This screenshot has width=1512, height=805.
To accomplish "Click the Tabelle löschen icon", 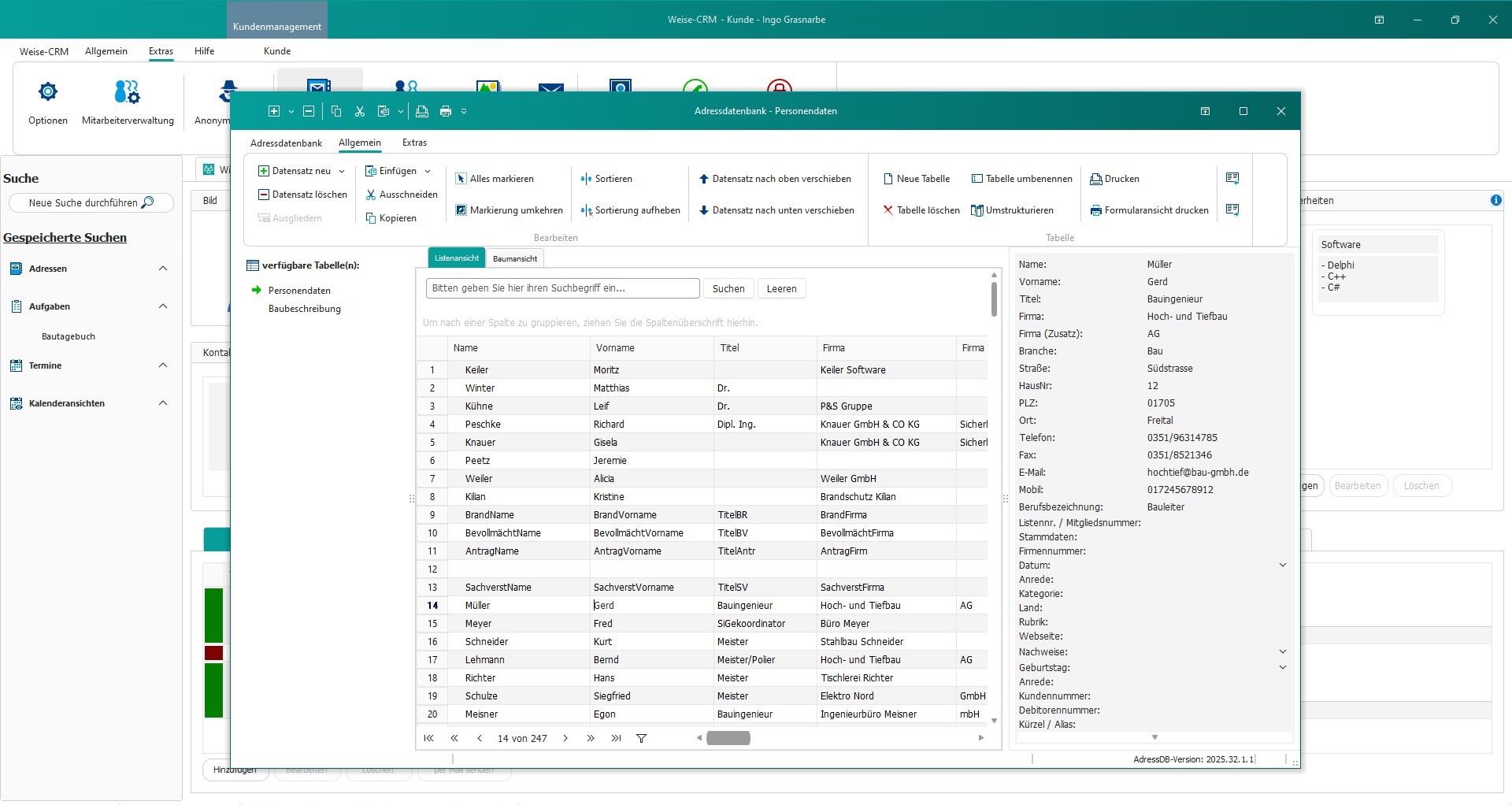I will tap(888, 210).
